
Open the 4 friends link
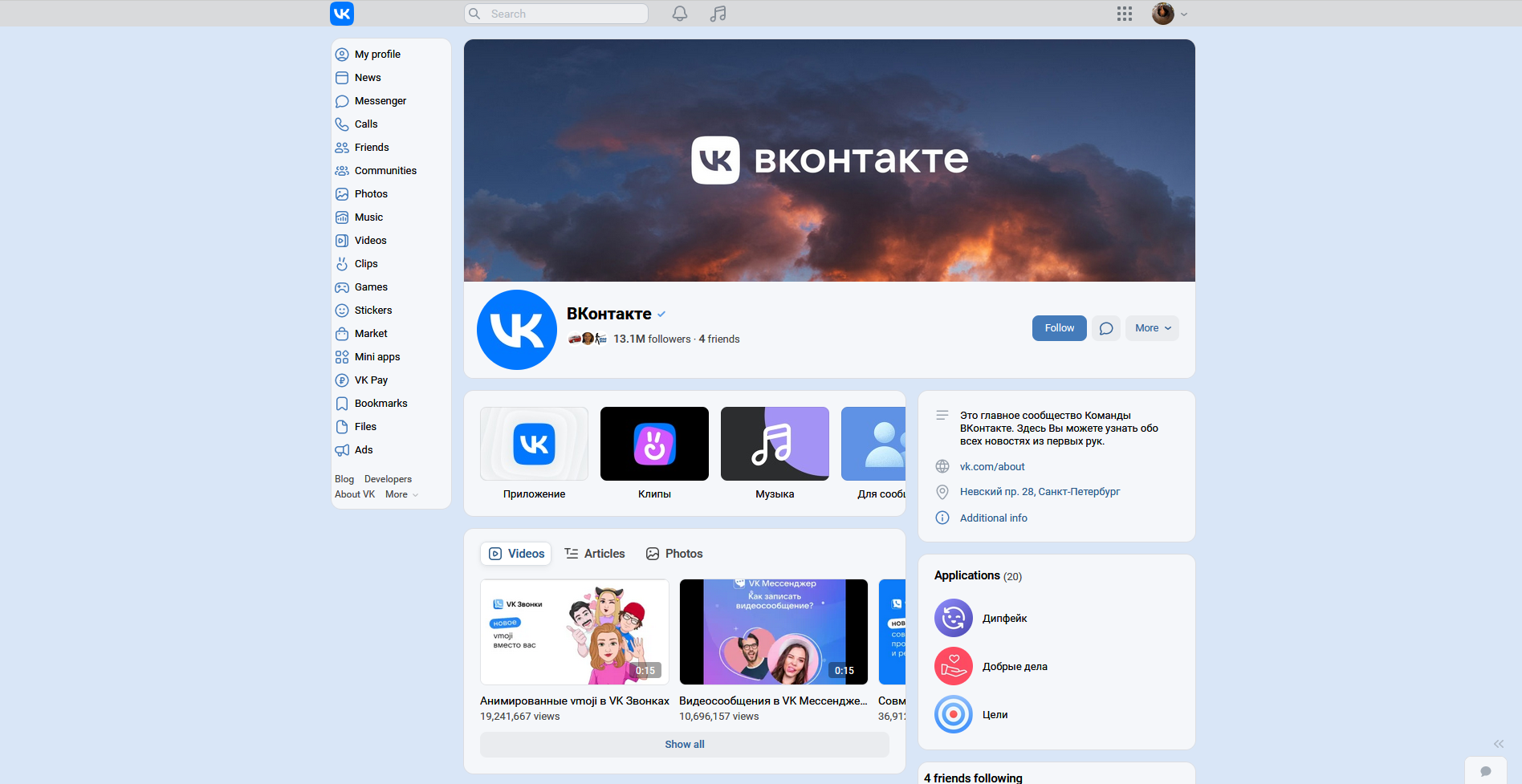click(x=719, y=339)
